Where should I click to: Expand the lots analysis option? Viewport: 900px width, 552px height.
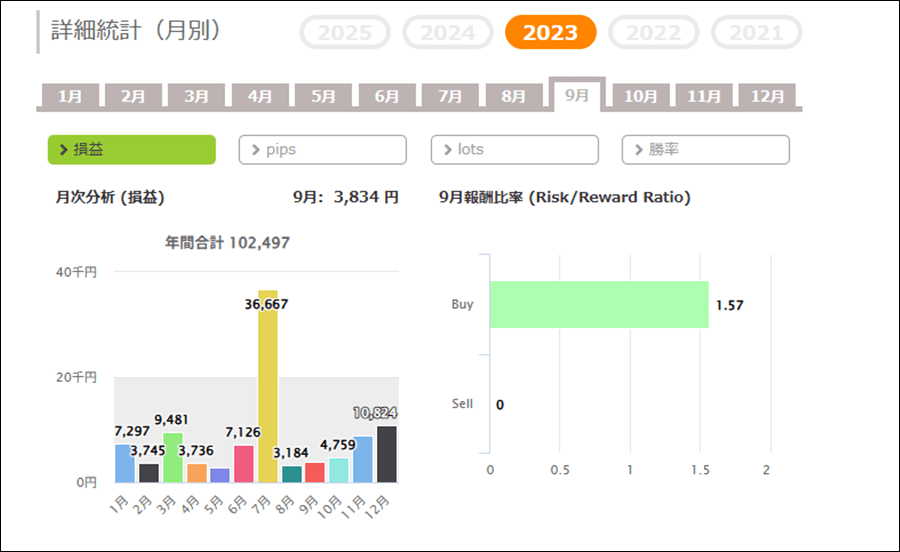[x=514, y=150]
